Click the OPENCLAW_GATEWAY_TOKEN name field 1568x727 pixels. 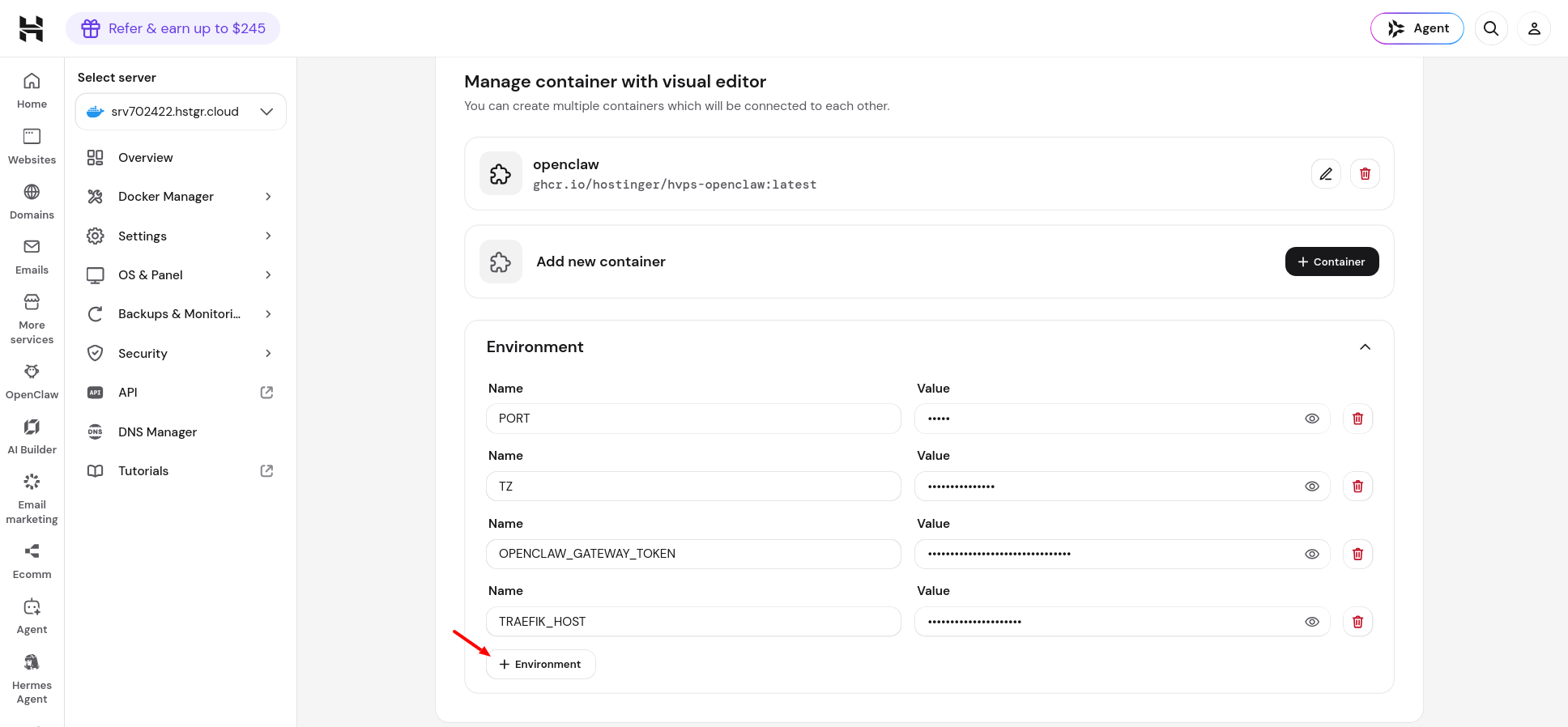[693, 554]
